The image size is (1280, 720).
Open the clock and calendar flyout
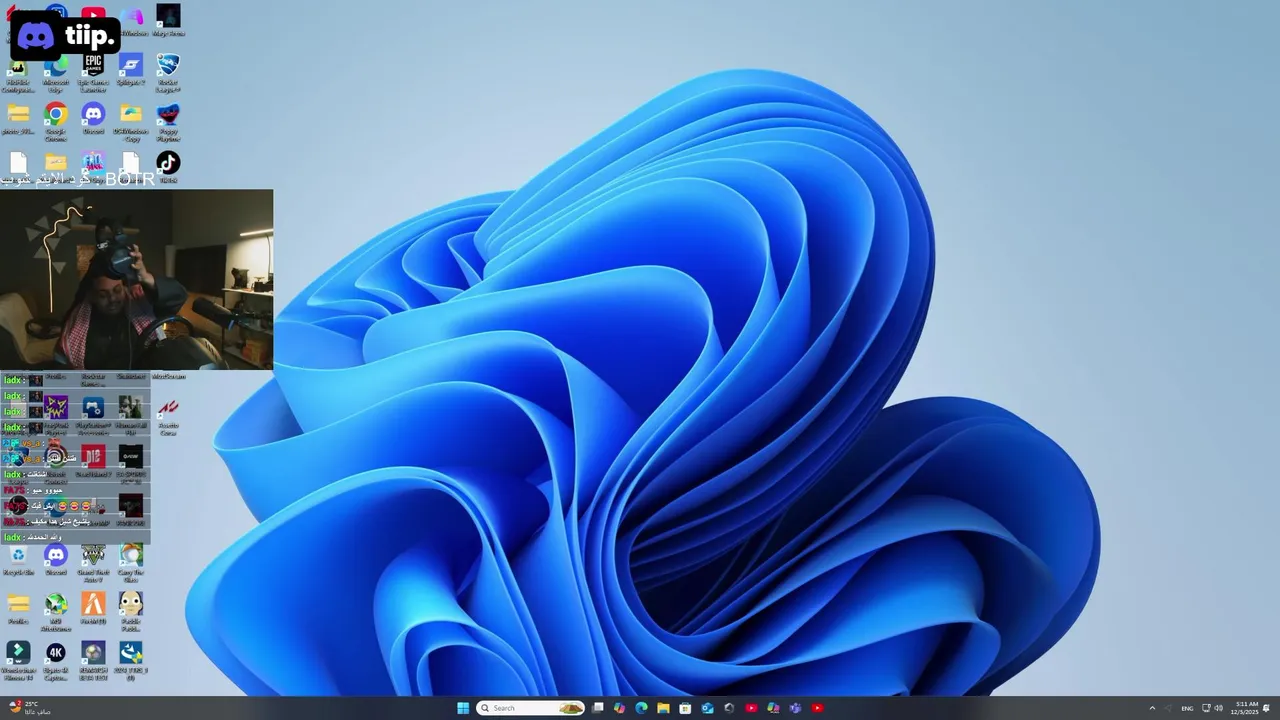1246,708
